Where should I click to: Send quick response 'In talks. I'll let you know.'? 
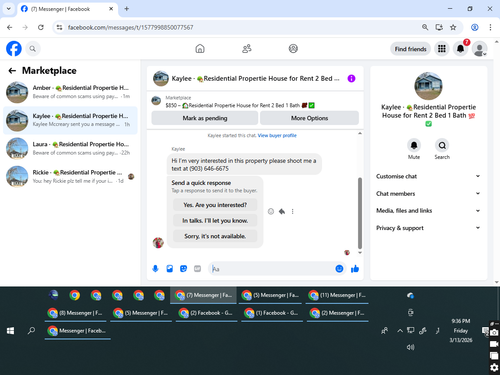(215, 221)
